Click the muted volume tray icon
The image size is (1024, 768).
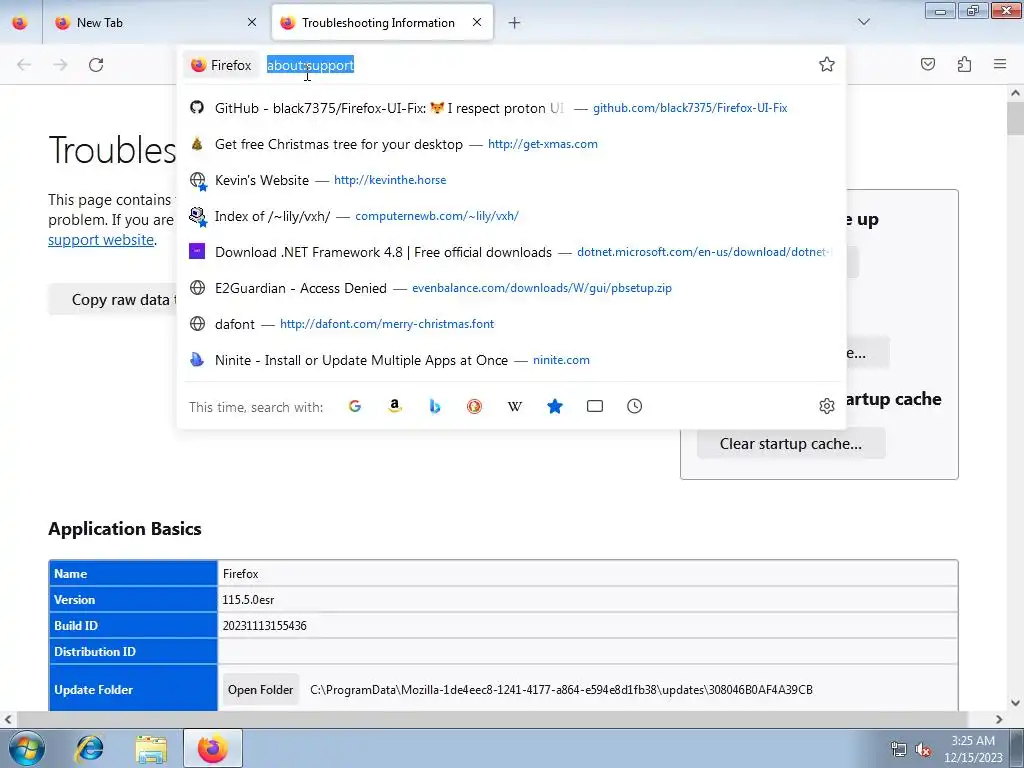click(922, 750)
